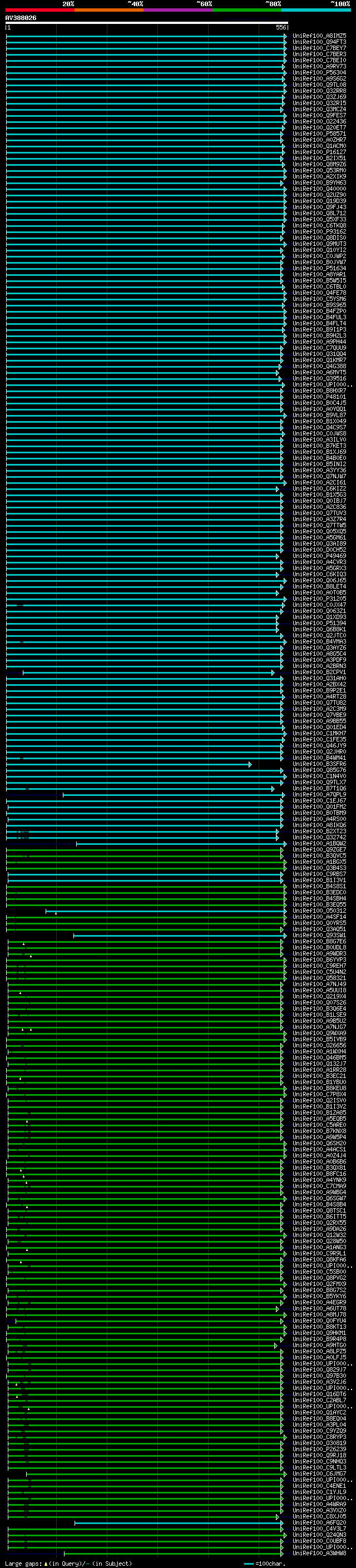Open hit label UniRef100_B9YH63

pos(319,182)
